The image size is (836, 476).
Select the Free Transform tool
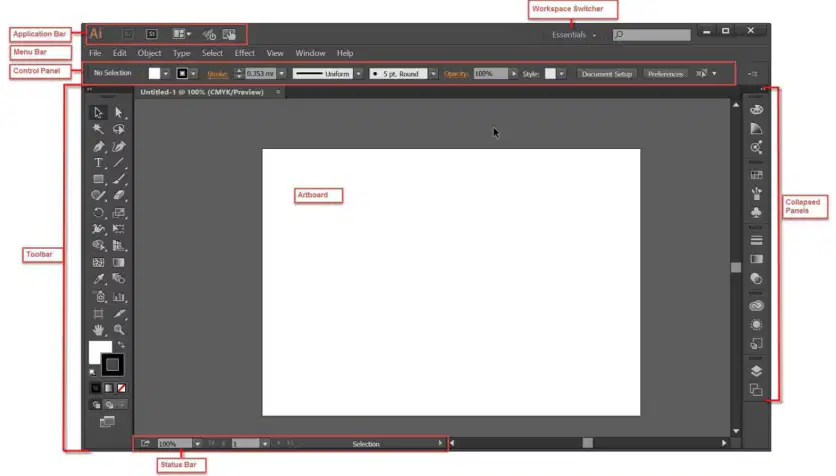pos(118,229)
